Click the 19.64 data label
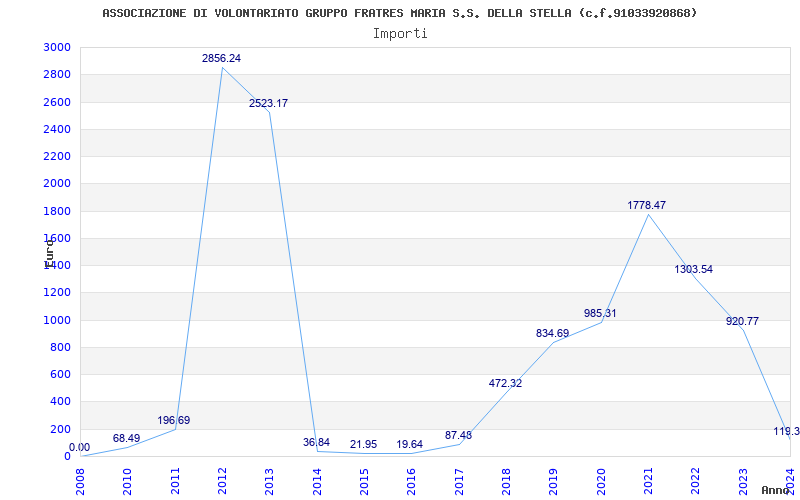 coord(410,445)
